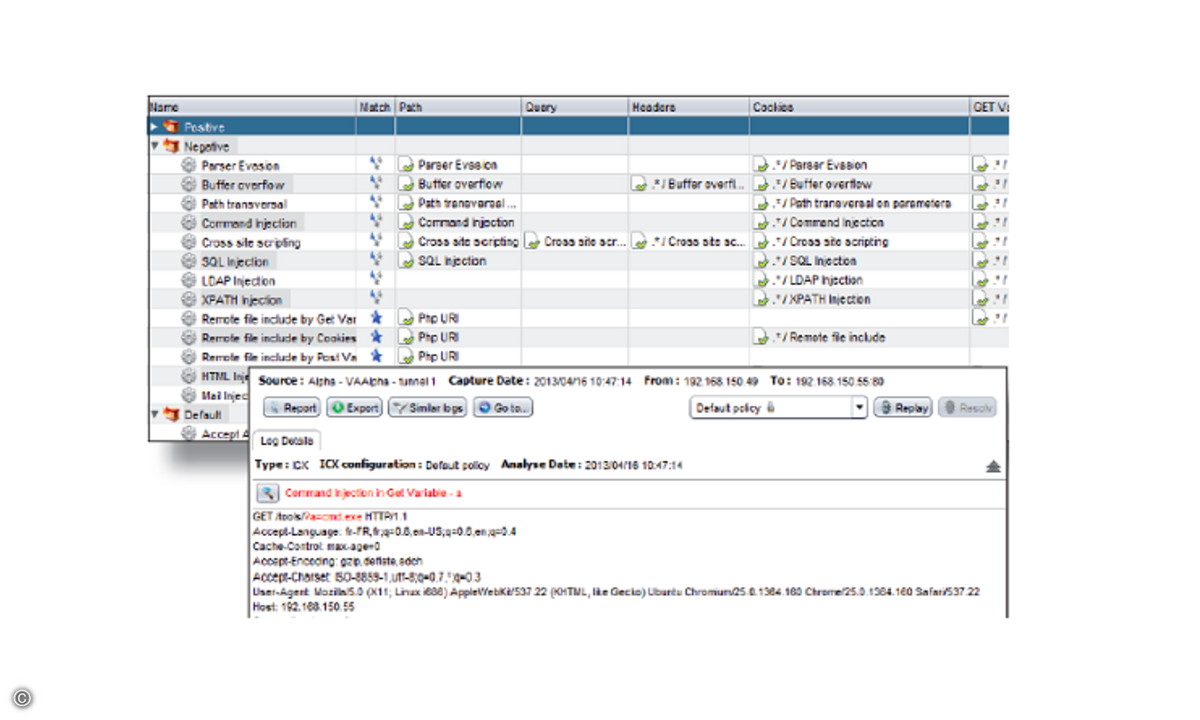Open the Log Details tab
1200x720 pixels.
(286, 441)
